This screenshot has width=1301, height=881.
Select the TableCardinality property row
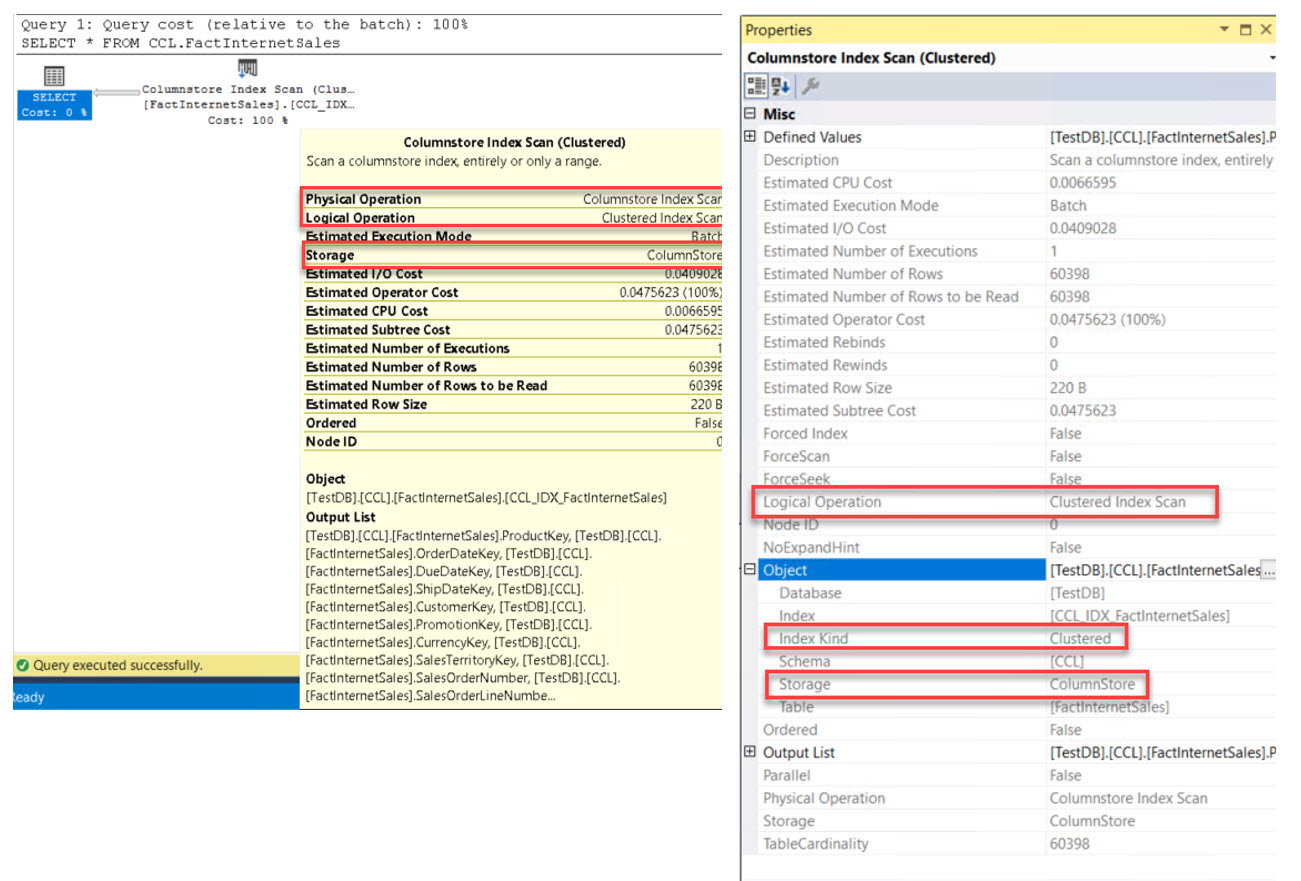815,844
